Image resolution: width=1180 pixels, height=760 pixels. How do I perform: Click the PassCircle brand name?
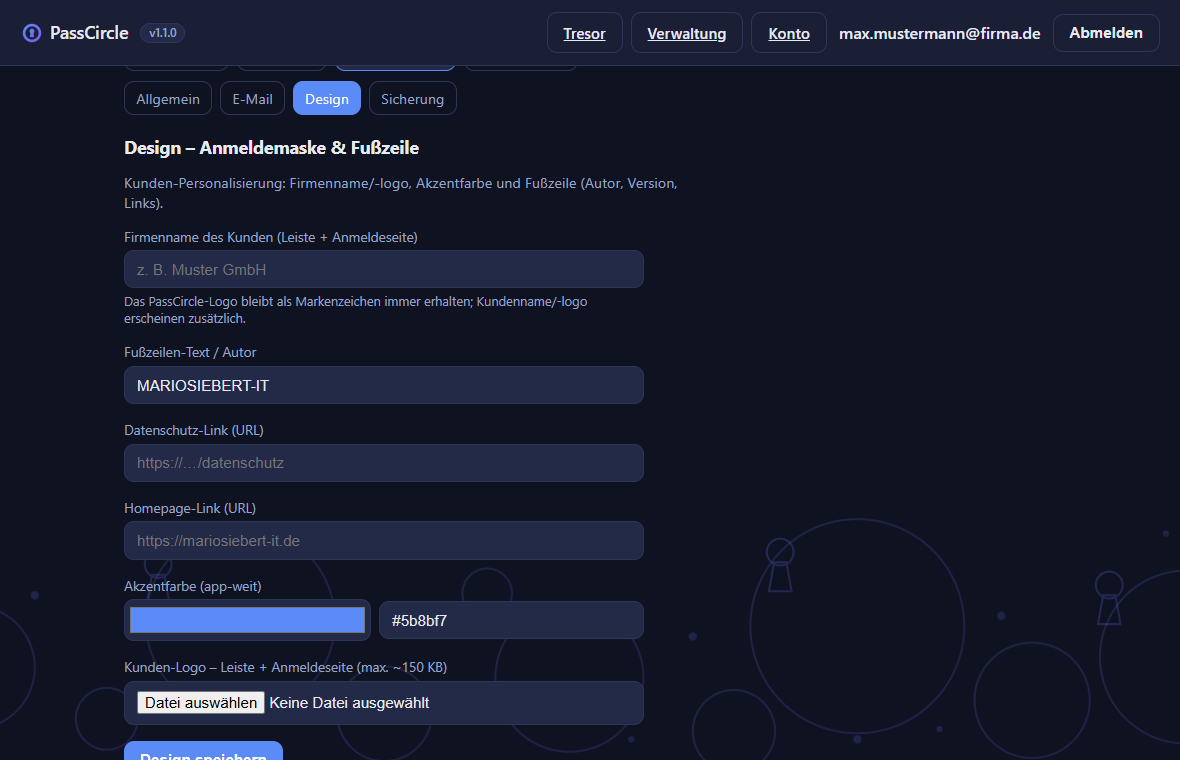[89, 33]
